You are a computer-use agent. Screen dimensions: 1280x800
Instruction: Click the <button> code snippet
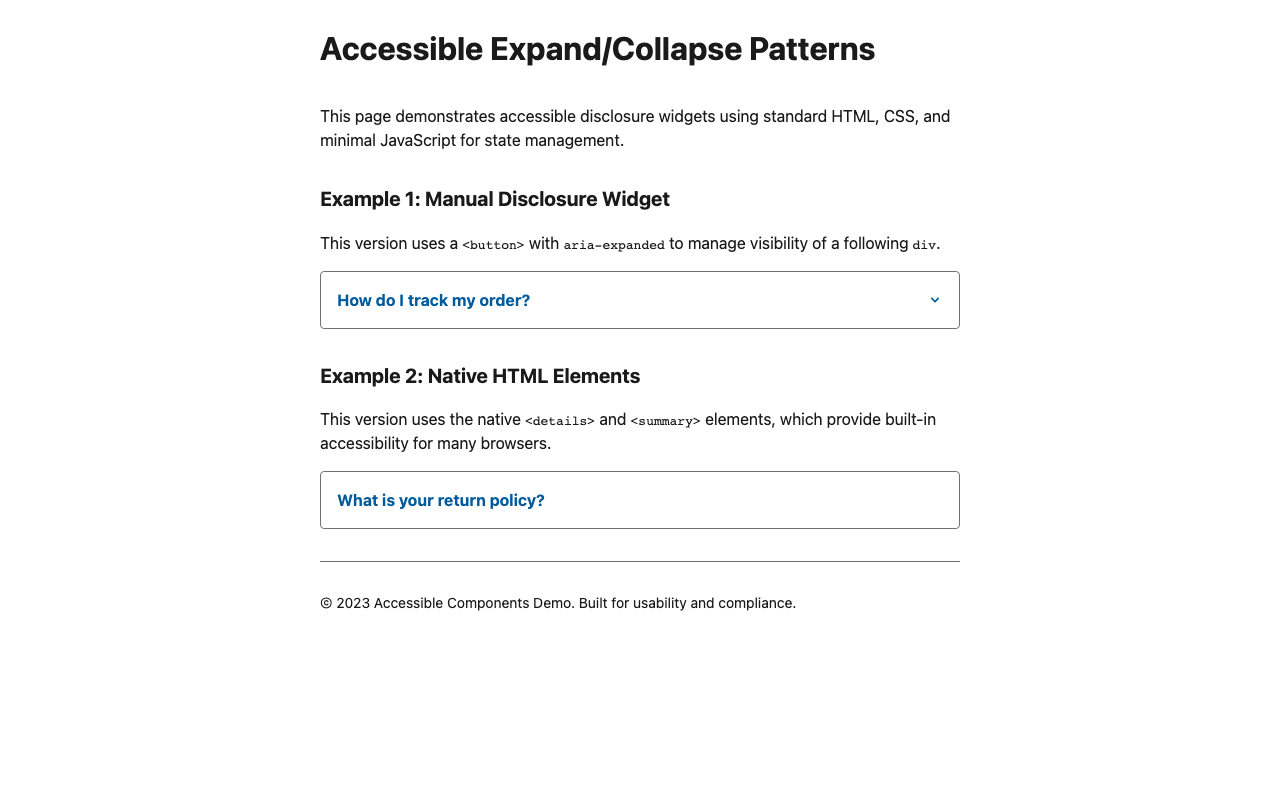pyautogui.click(x=493, y=245)
